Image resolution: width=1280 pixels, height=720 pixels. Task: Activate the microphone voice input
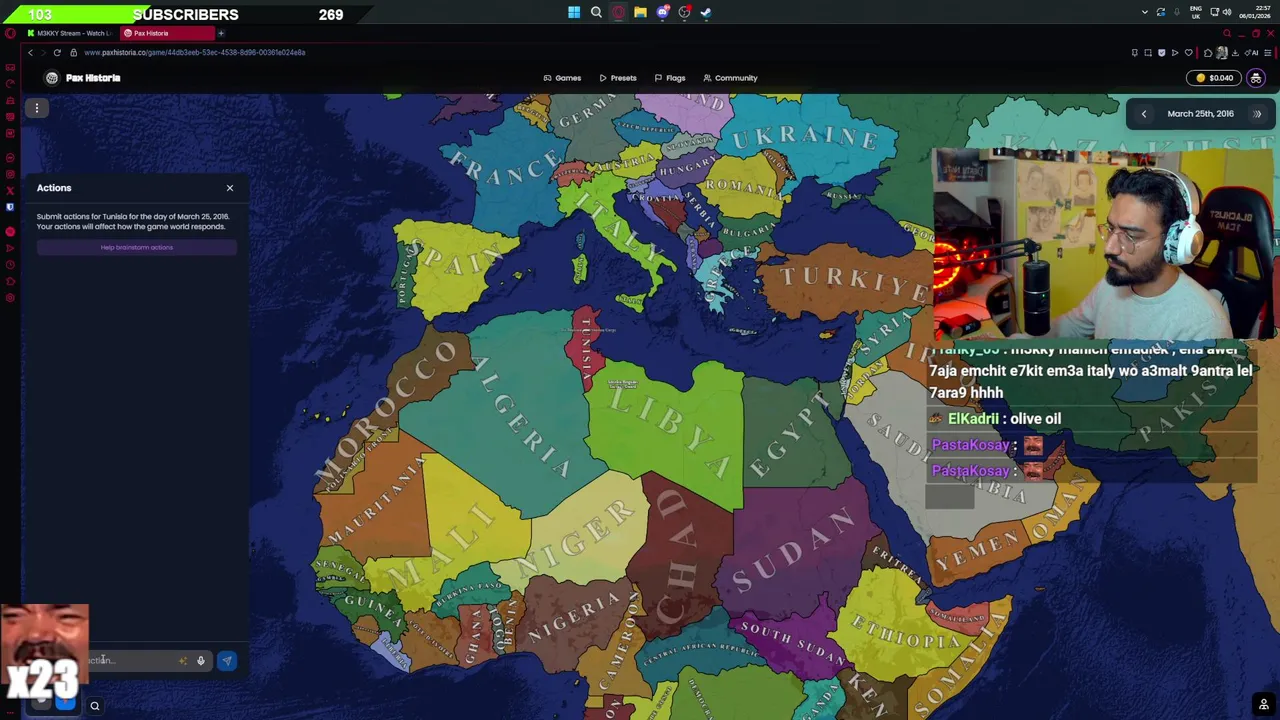201,661
